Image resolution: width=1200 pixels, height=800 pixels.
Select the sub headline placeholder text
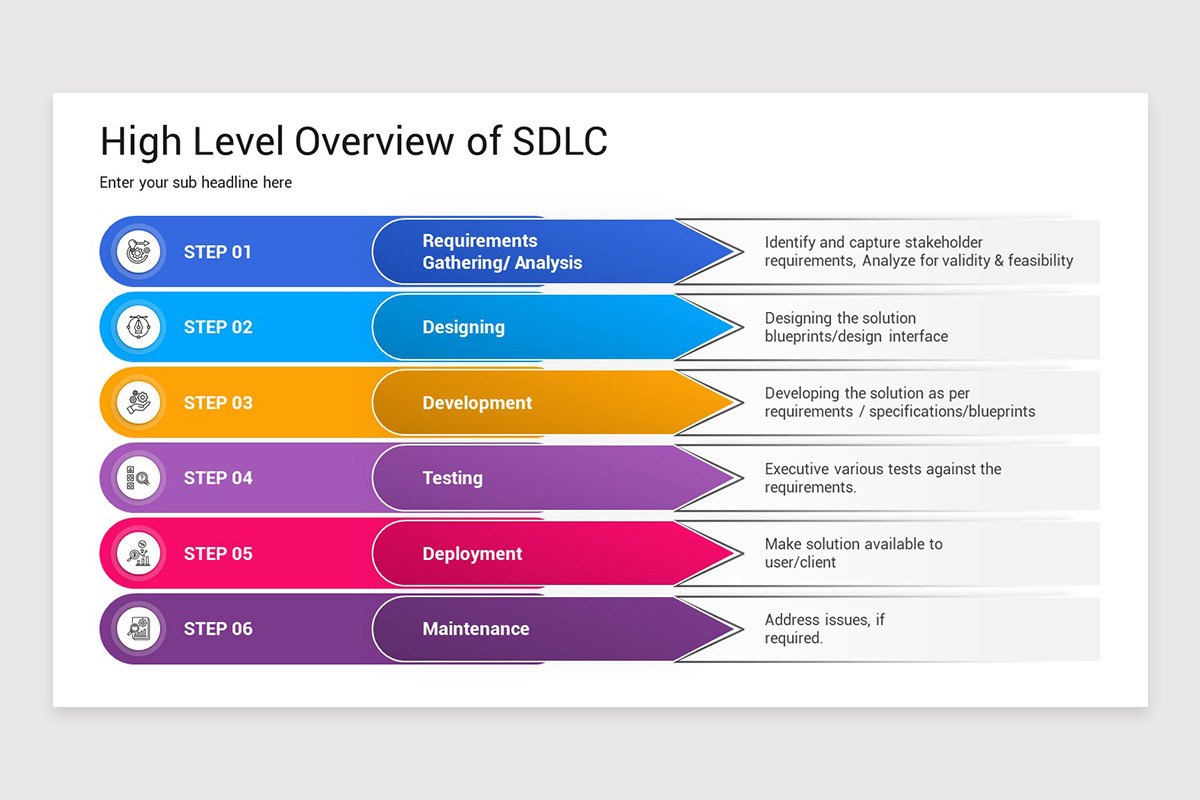tap(195, 182)
